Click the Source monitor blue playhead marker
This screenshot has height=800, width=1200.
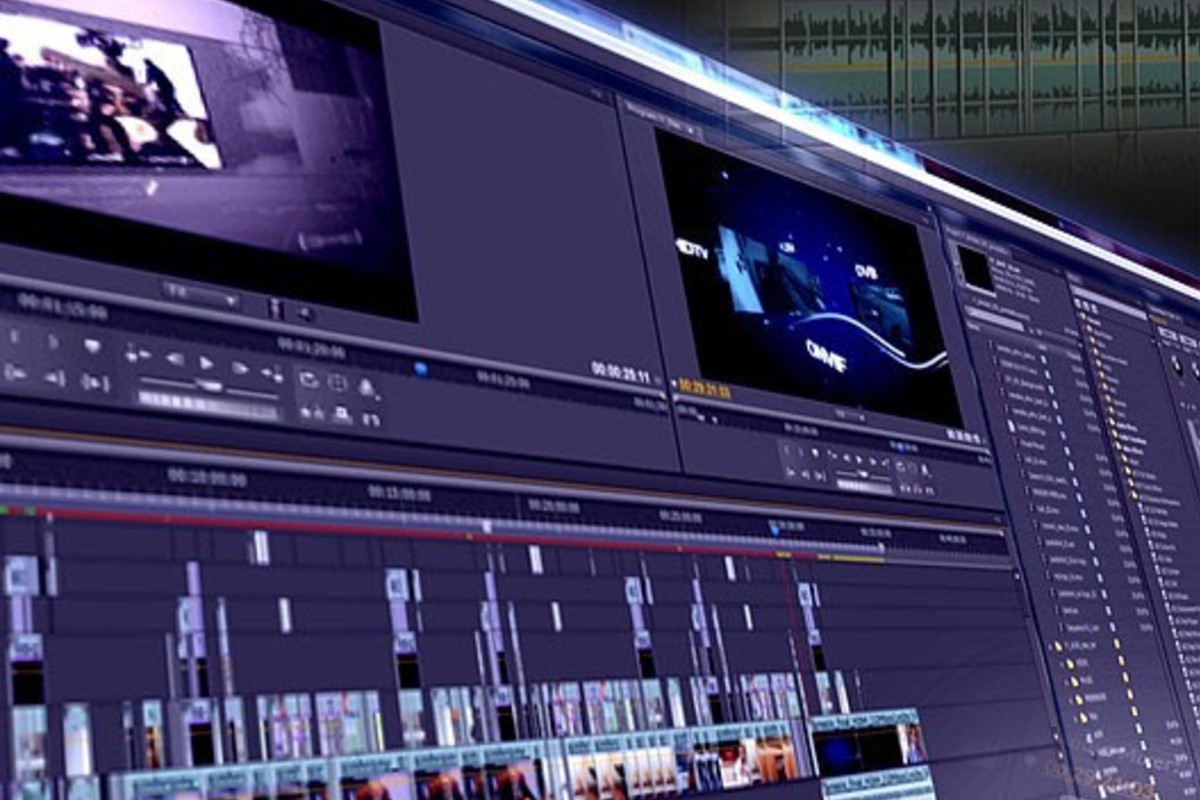click(421, 369)
